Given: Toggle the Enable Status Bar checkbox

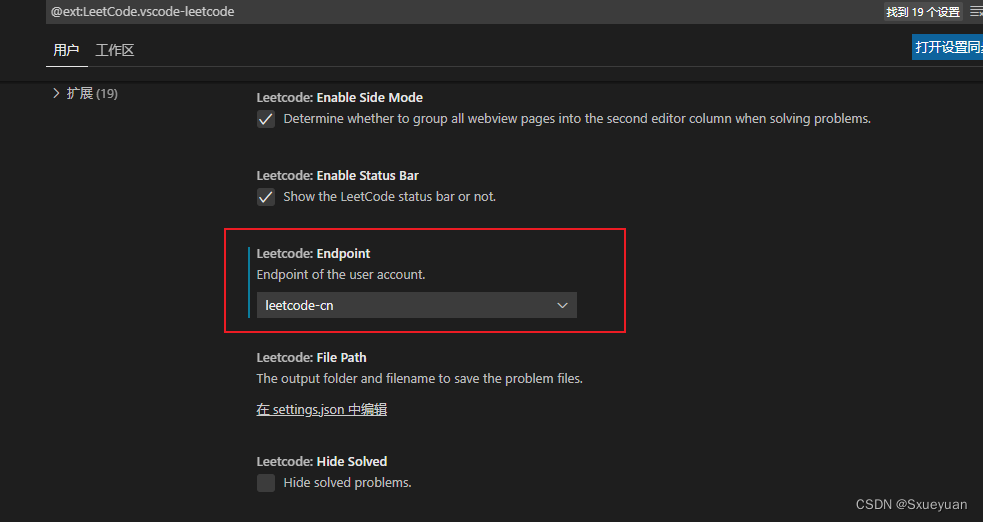Looking at the screenshot, I should (x=266, y=197).
